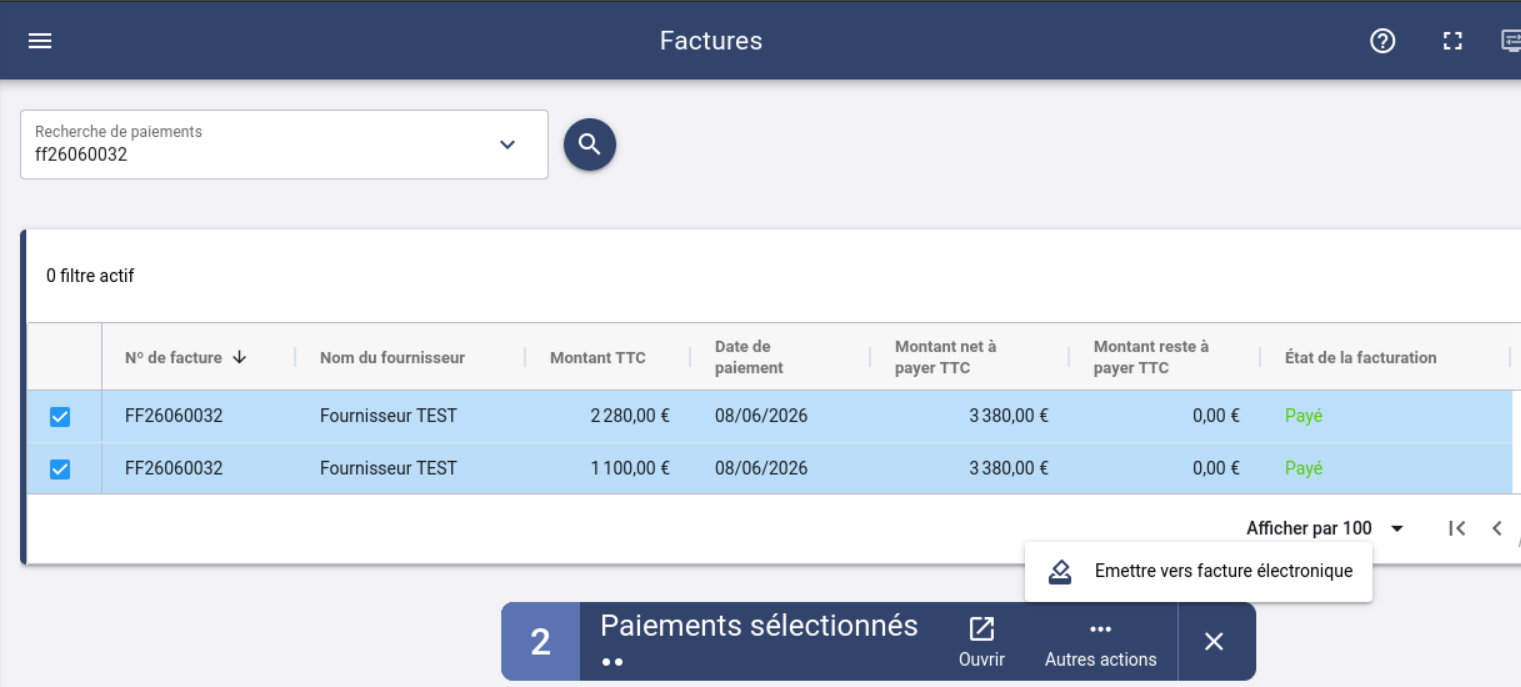Screen dimensions: 1521x687
Task: Click État de la facturation header
Action: click(1360, 357)
